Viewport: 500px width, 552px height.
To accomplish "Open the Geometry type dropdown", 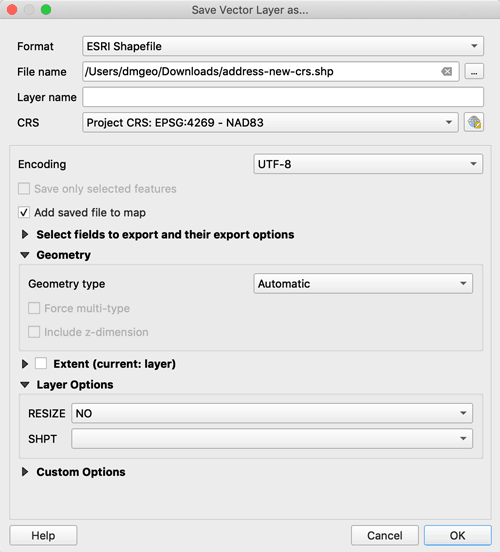I will 363,284.
